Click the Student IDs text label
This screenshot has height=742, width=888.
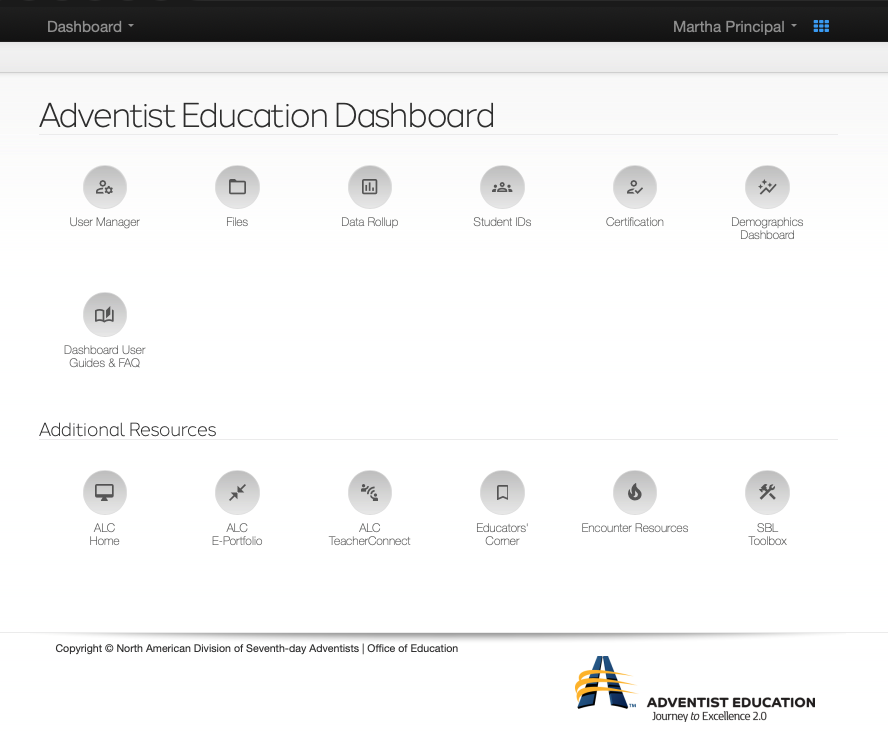tap(502, 222)
